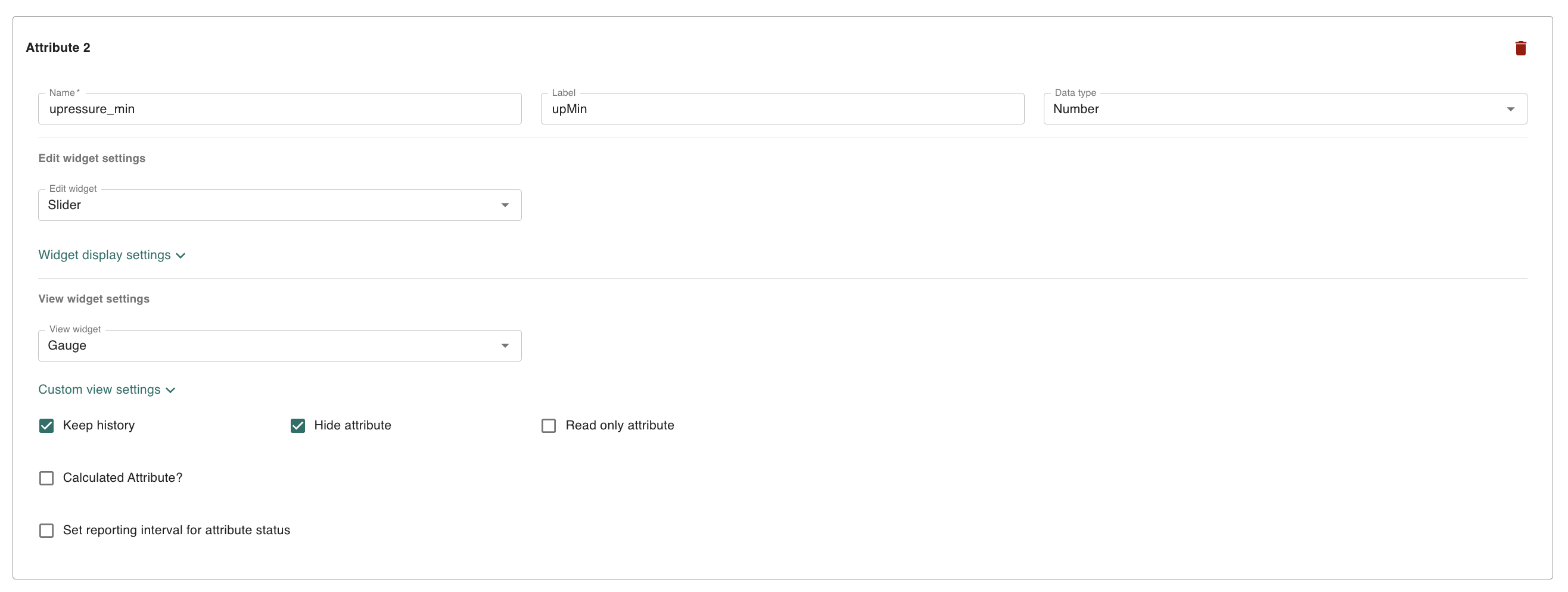
Task: Uncheck the Hide attribute checkbox
Action: [298, 426]
